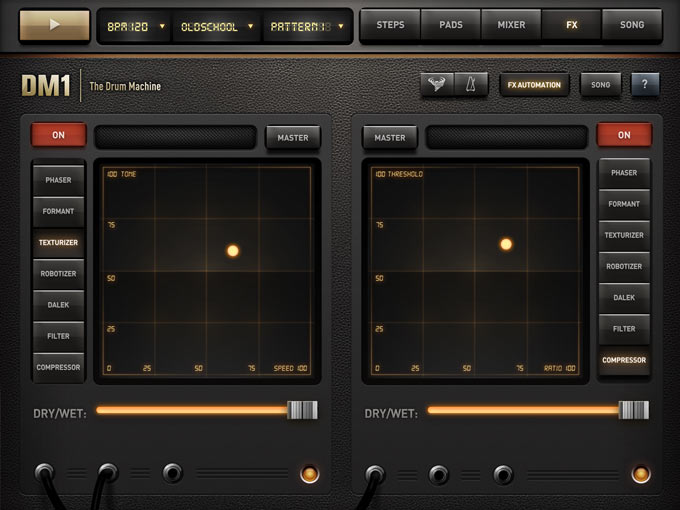Click the right DRY/WET slider handle
This screenshot has height=510, width=680.
tap(634, 410)
